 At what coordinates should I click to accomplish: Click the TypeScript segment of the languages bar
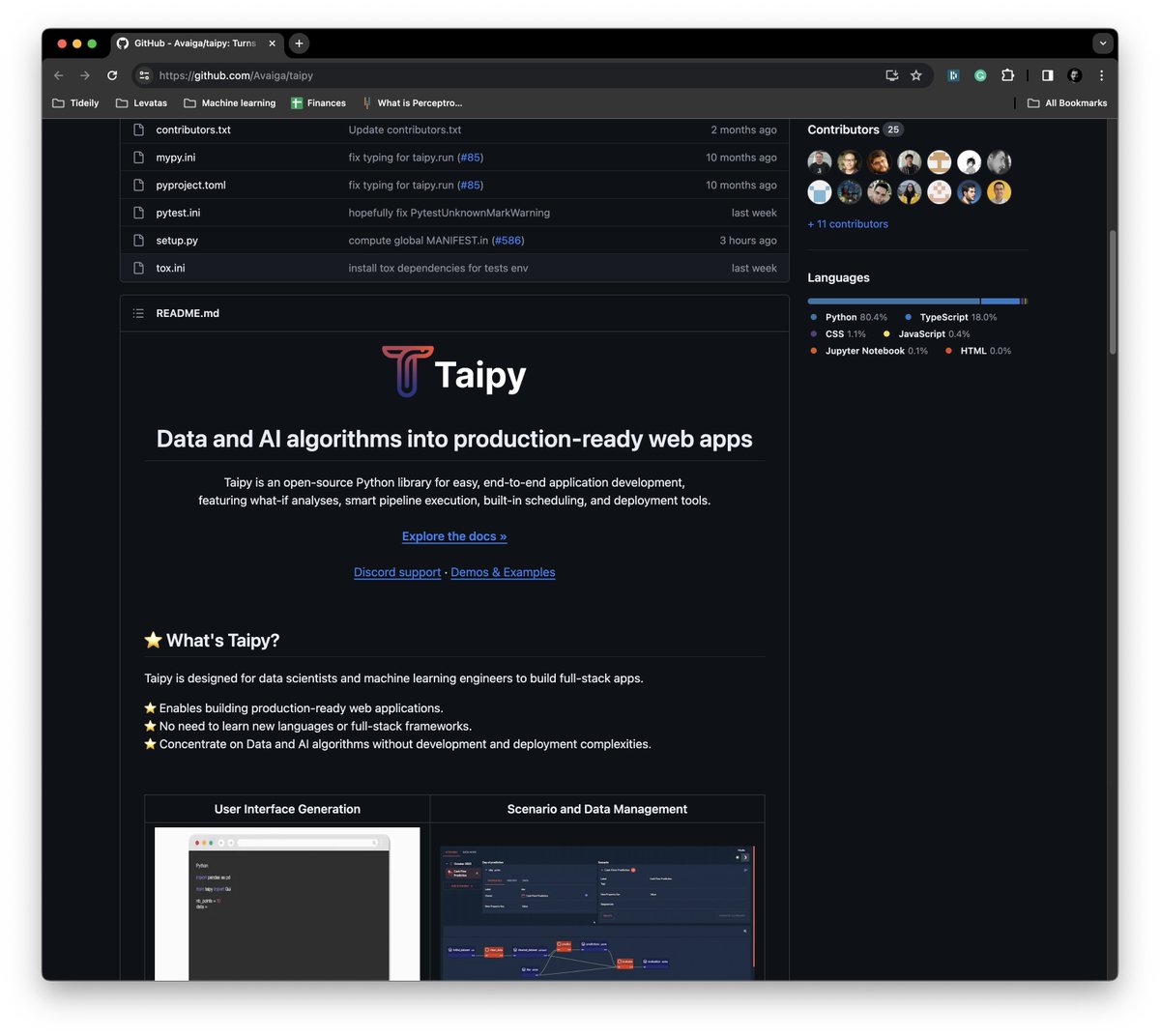tap(1000, 302)
